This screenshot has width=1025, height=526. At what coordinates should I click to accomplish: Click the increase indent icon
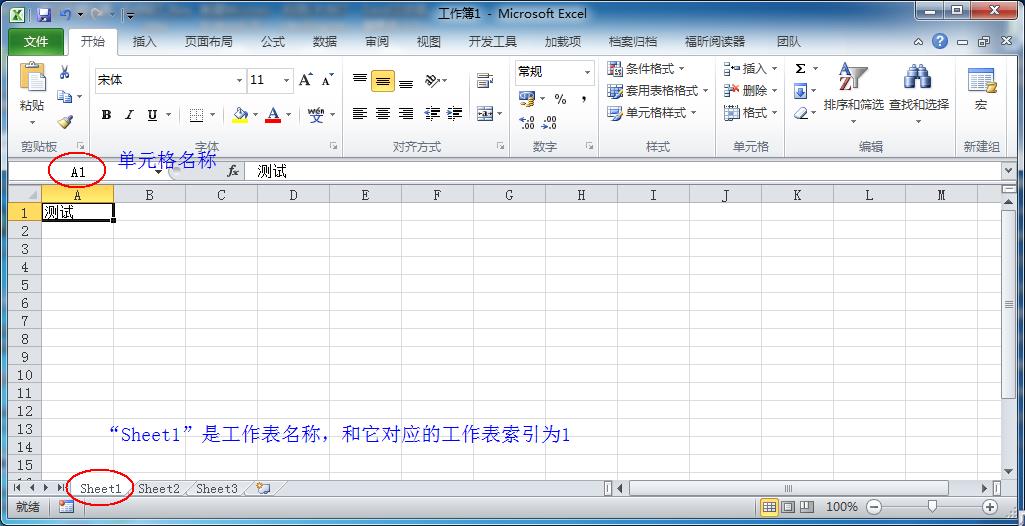tap(455, 114)
